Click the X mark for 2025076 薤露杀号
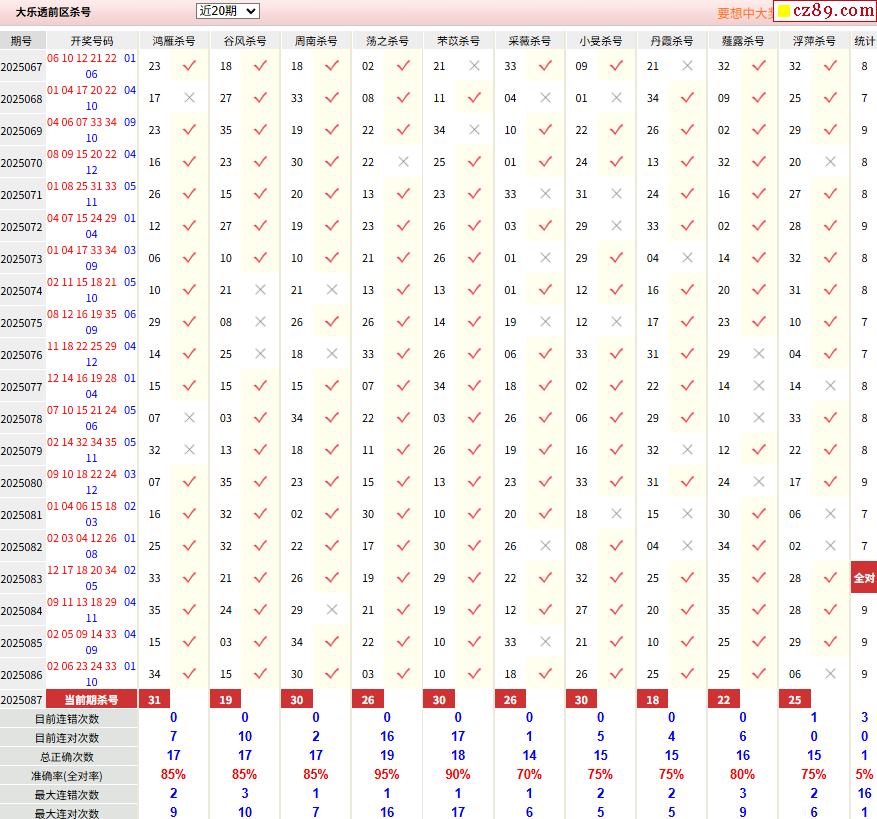877x819 pixels. [x=758, y=354]
